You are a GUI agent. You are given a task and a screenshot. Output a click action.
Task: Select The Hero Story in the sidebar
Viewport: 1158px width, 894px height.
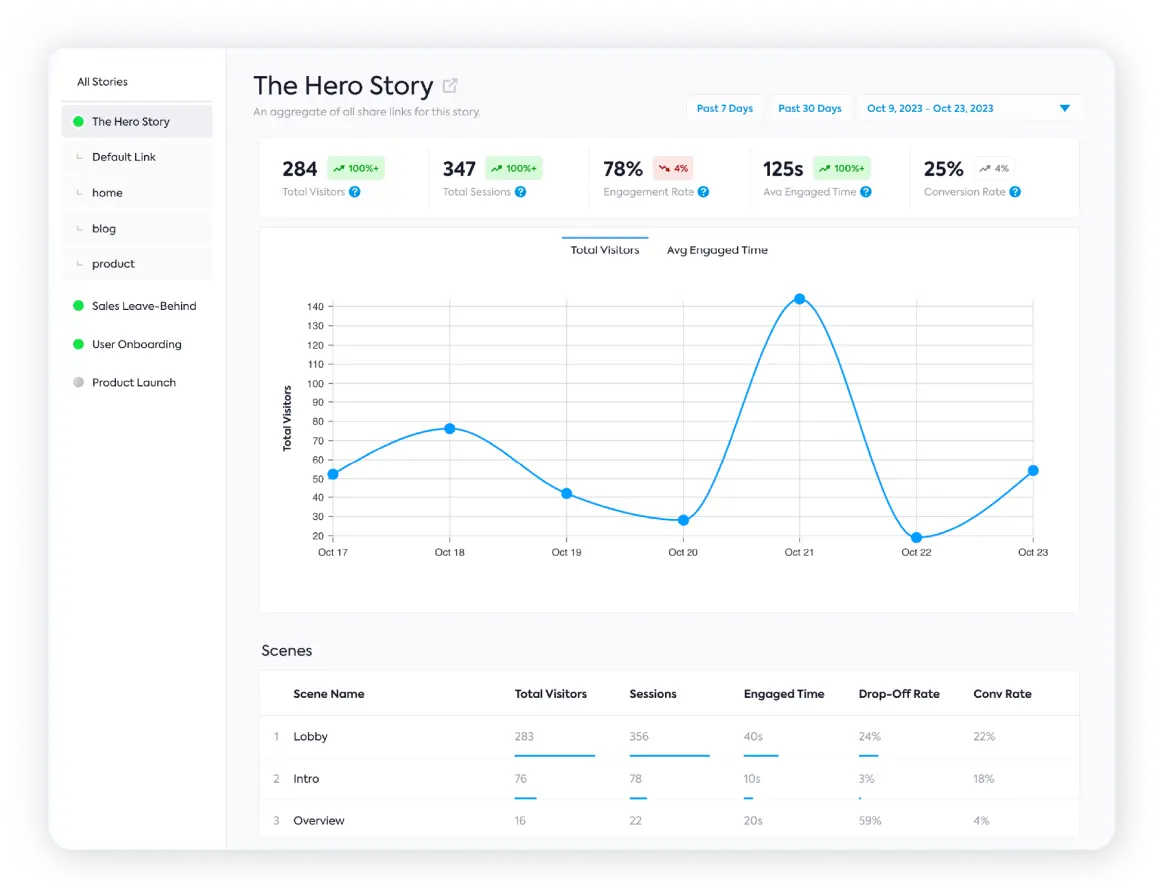pos(131,122)
